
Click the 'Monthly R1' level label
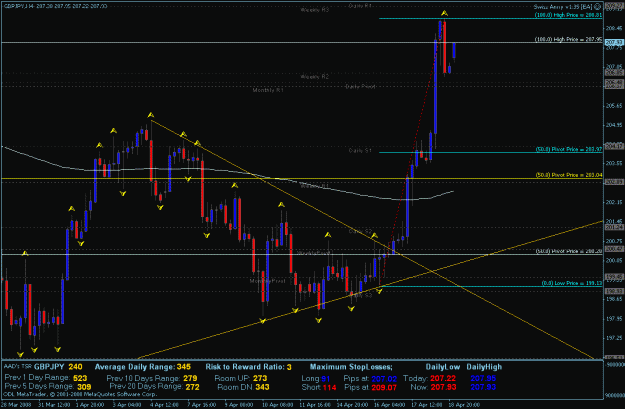point(268,90)
